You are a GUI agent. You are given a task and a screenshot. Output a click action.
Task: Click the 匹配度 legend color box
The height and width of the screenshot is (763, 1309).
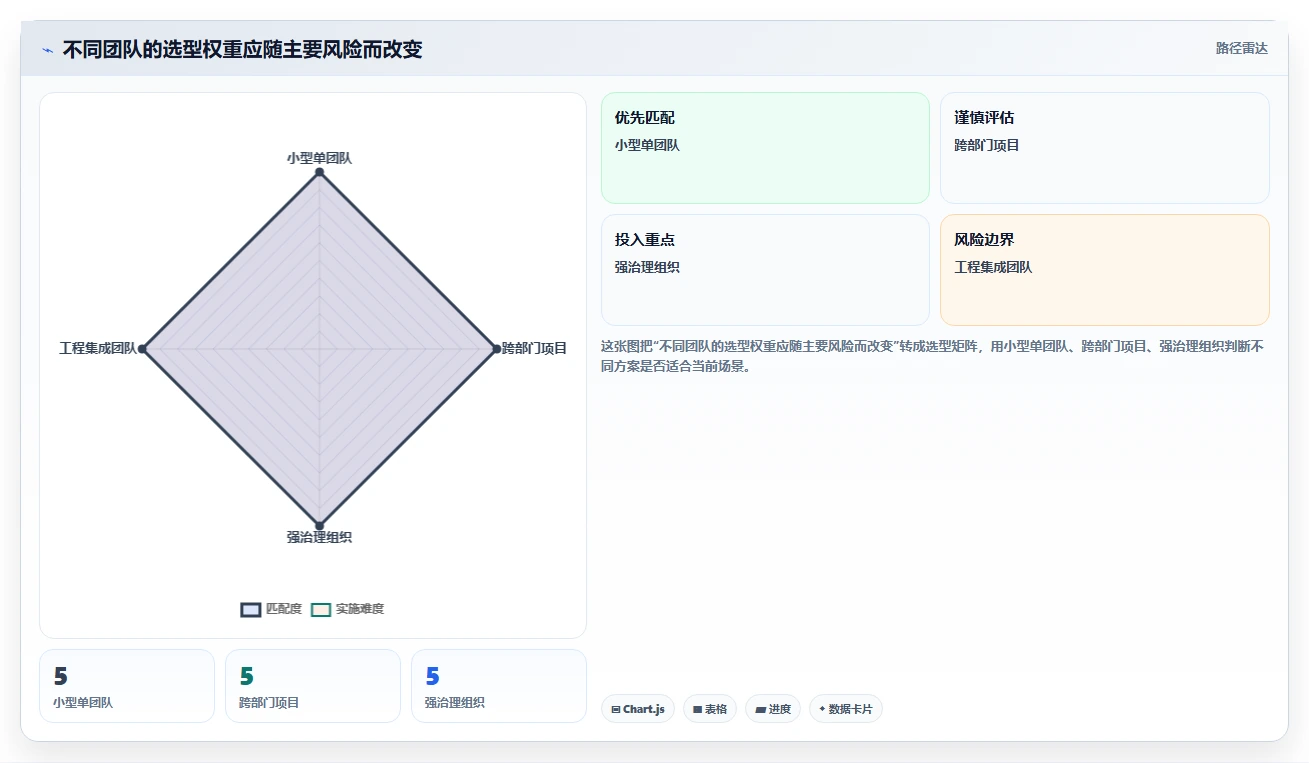point(251,609)
